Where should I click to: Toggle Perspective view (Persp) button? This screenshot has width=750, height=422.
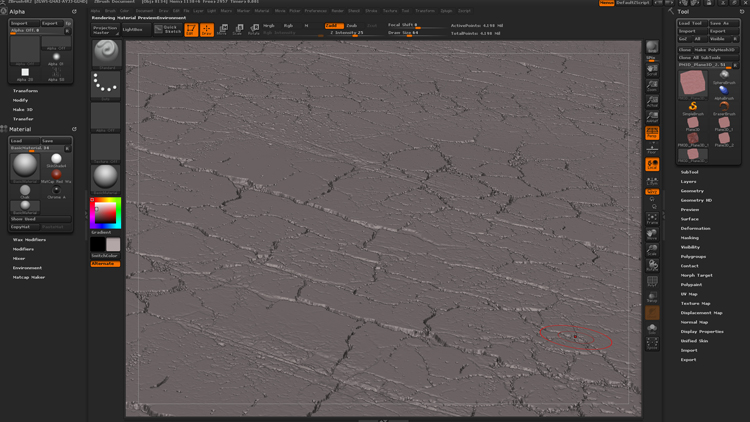coord(652,133)
